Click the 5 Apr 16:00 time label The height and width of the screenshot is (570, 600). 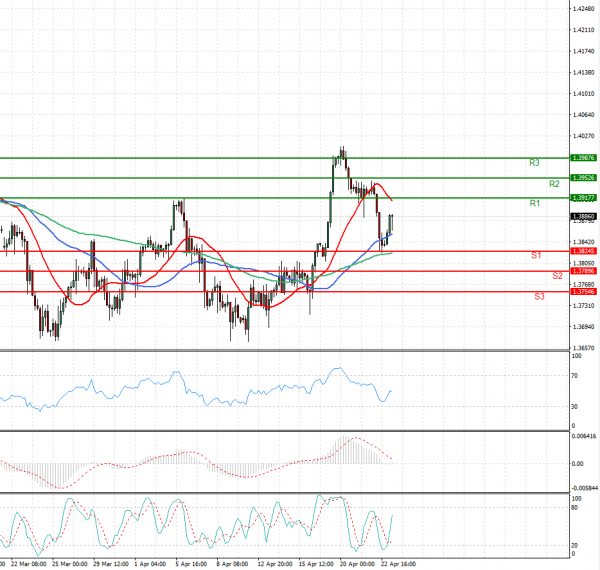(191, 564)
